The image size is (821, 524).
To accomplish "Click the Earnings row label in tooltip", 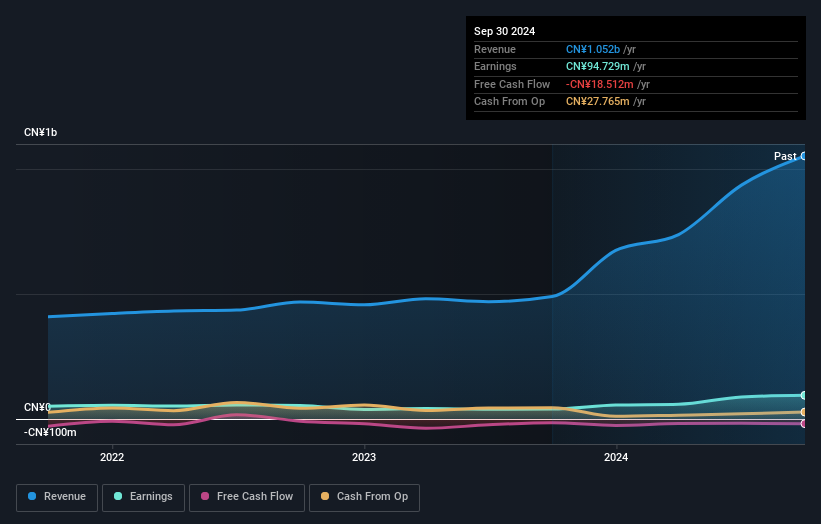I will tap(495, 66).
